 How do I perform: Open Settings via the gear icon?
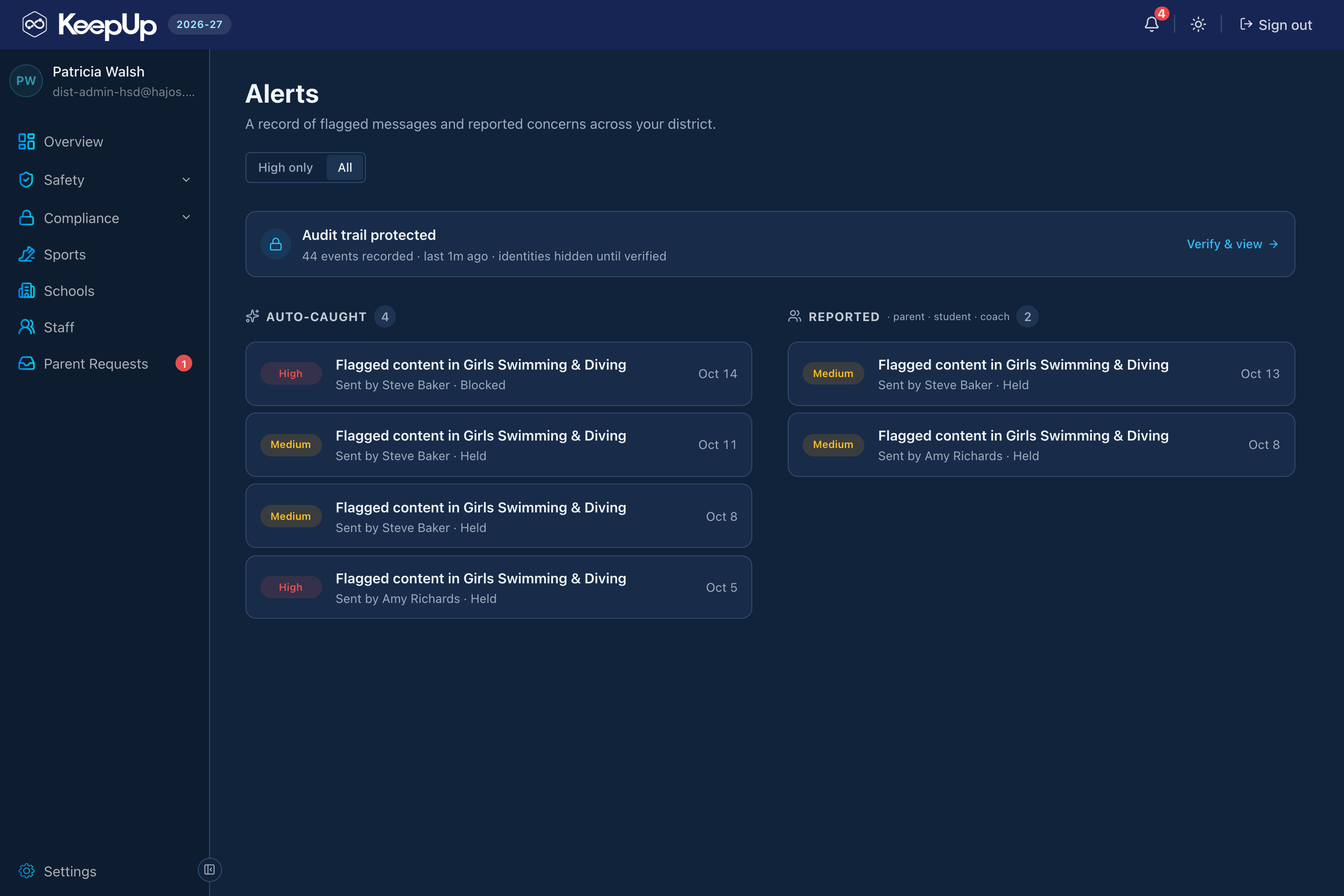tap(26, 871)
